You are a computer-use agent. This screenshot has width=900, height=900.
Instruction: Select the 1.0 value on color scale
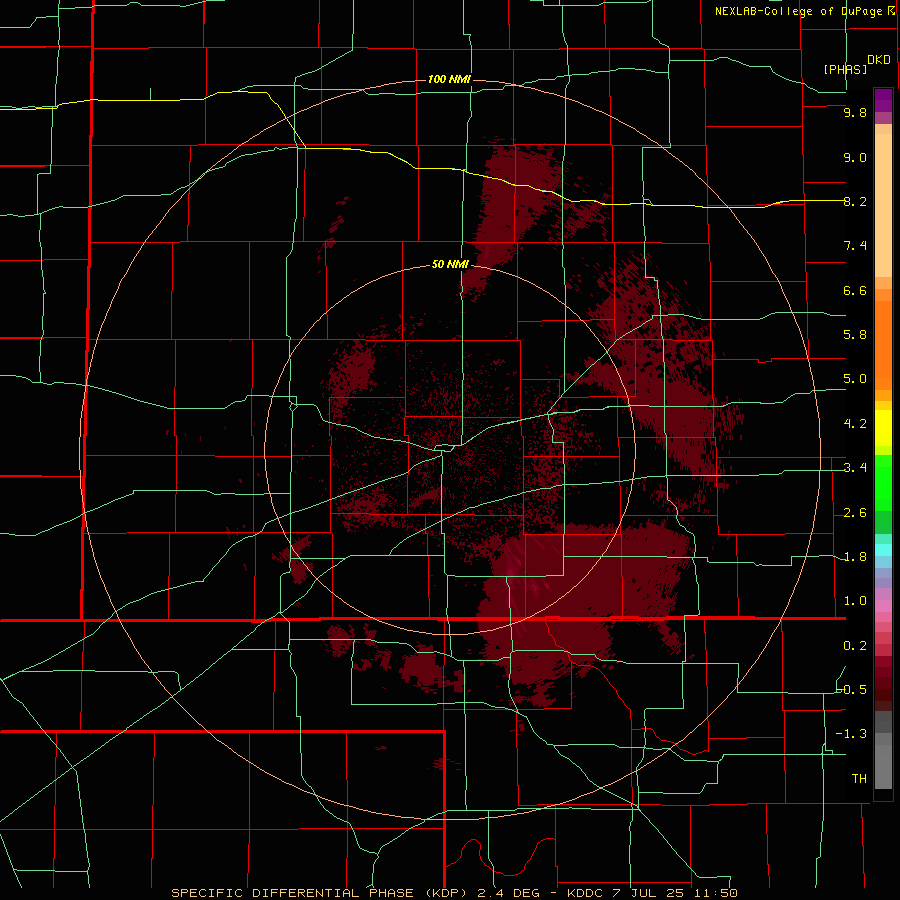point(855,601)
